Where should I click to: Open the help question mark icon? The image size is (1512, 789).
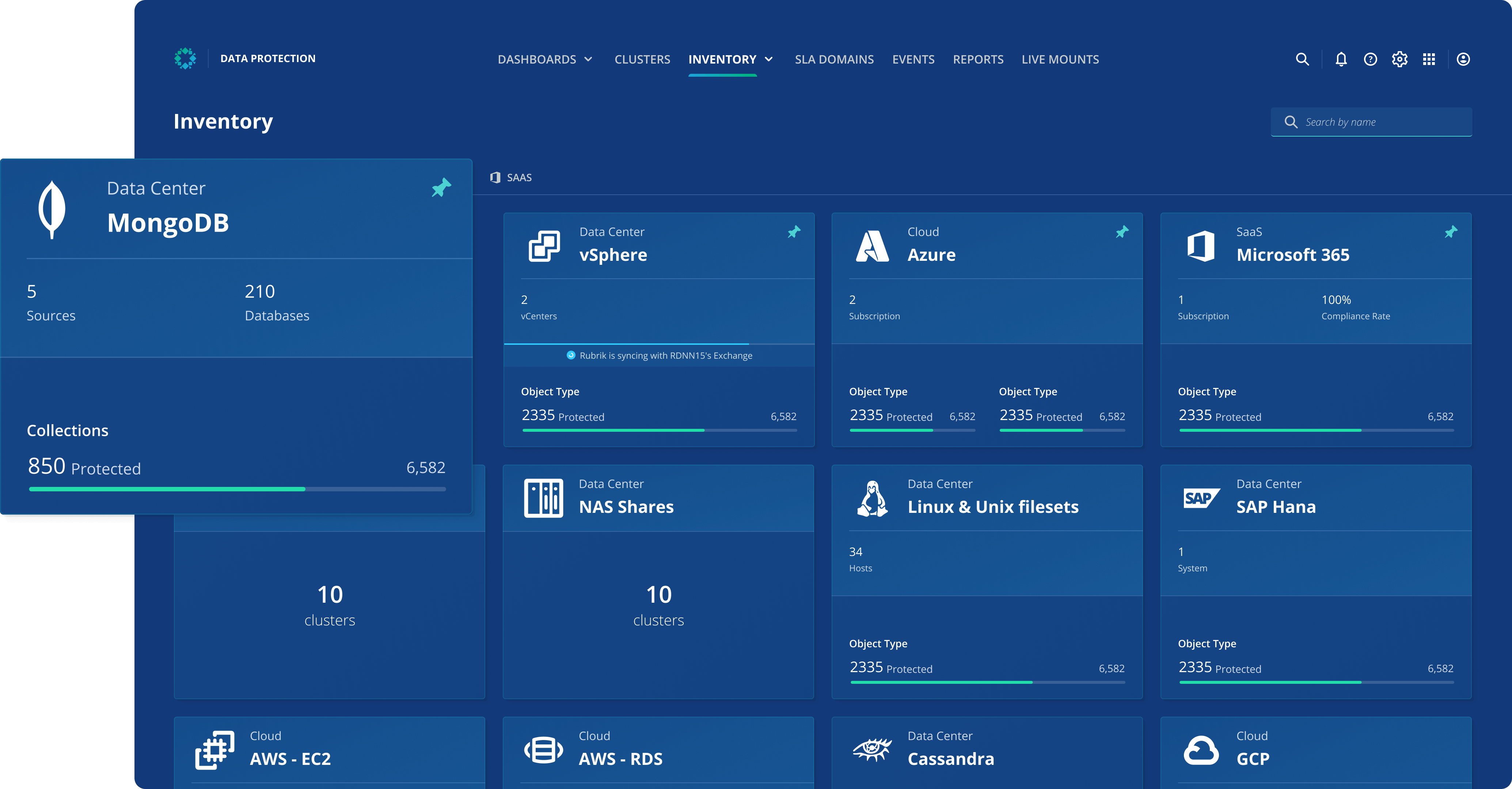coord(1370,59)
